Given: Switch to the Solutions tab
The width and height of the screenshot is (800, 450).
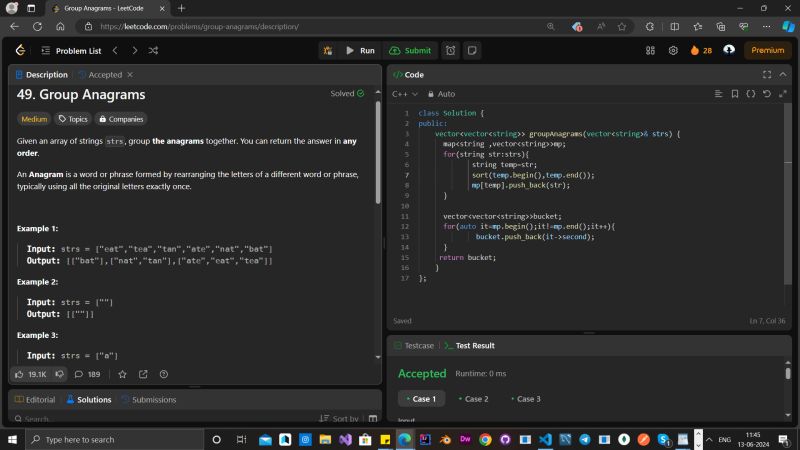Looking at the screenshot, I should [x=88, y=399].
